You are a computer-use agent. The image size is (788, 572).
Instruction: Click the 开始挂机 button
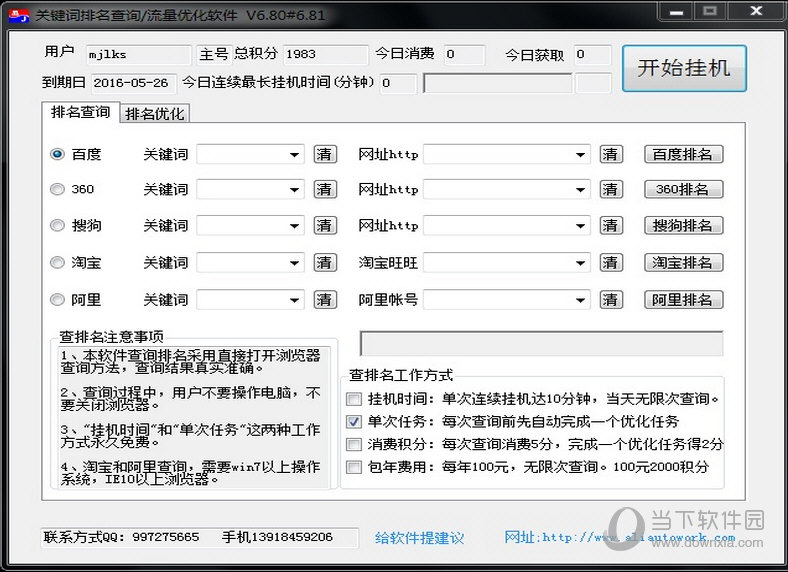click(684, 68)
